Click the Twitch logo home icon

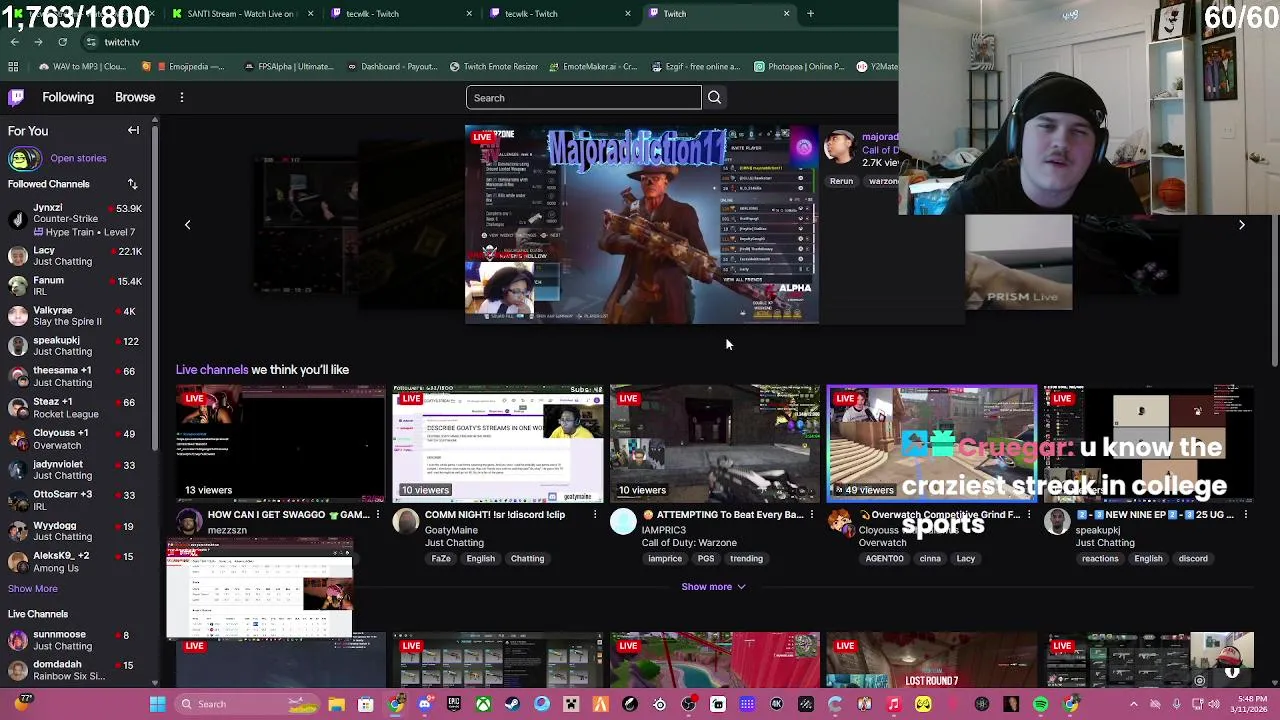point(16,97)
